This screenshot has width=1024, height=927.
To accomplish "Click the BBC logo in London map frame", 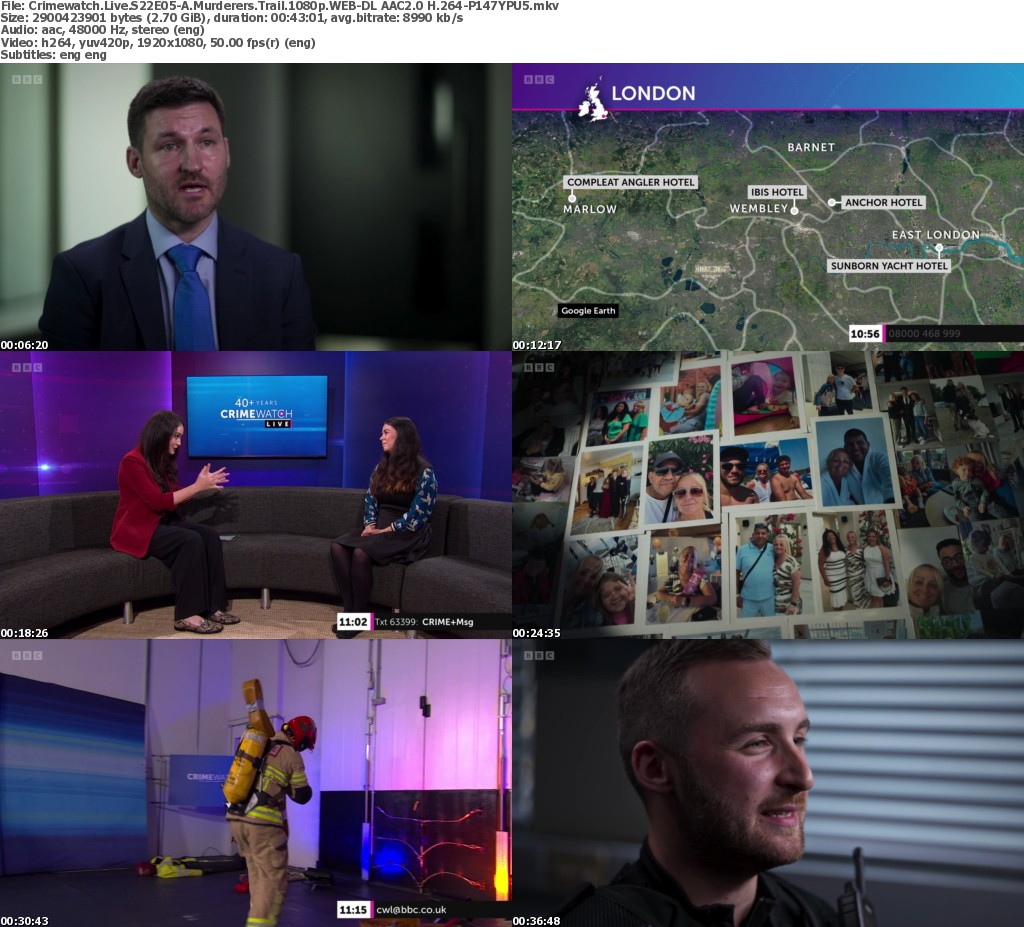I will 538,80.
